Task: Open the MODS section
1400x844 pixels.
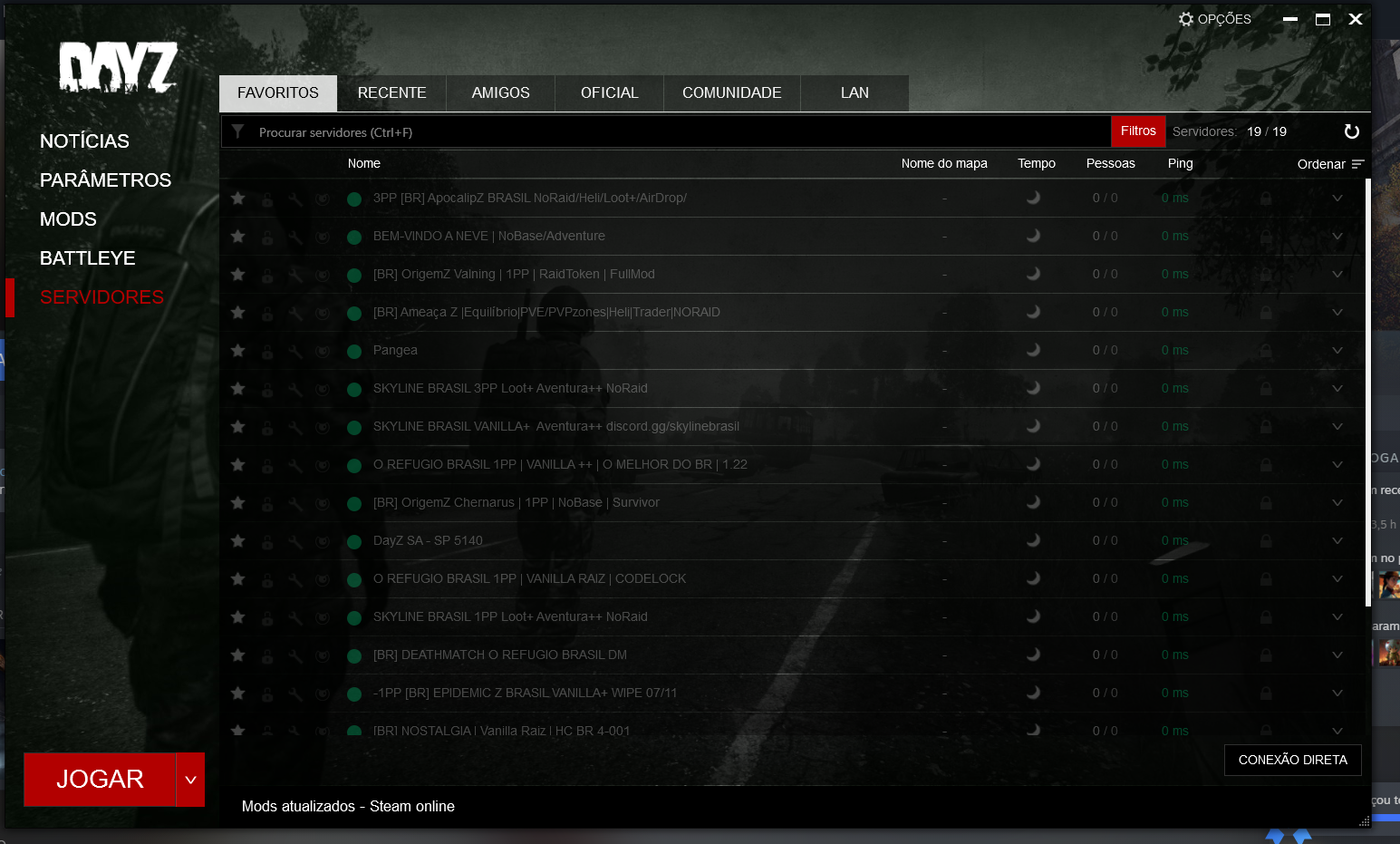Action: [68, 219]
